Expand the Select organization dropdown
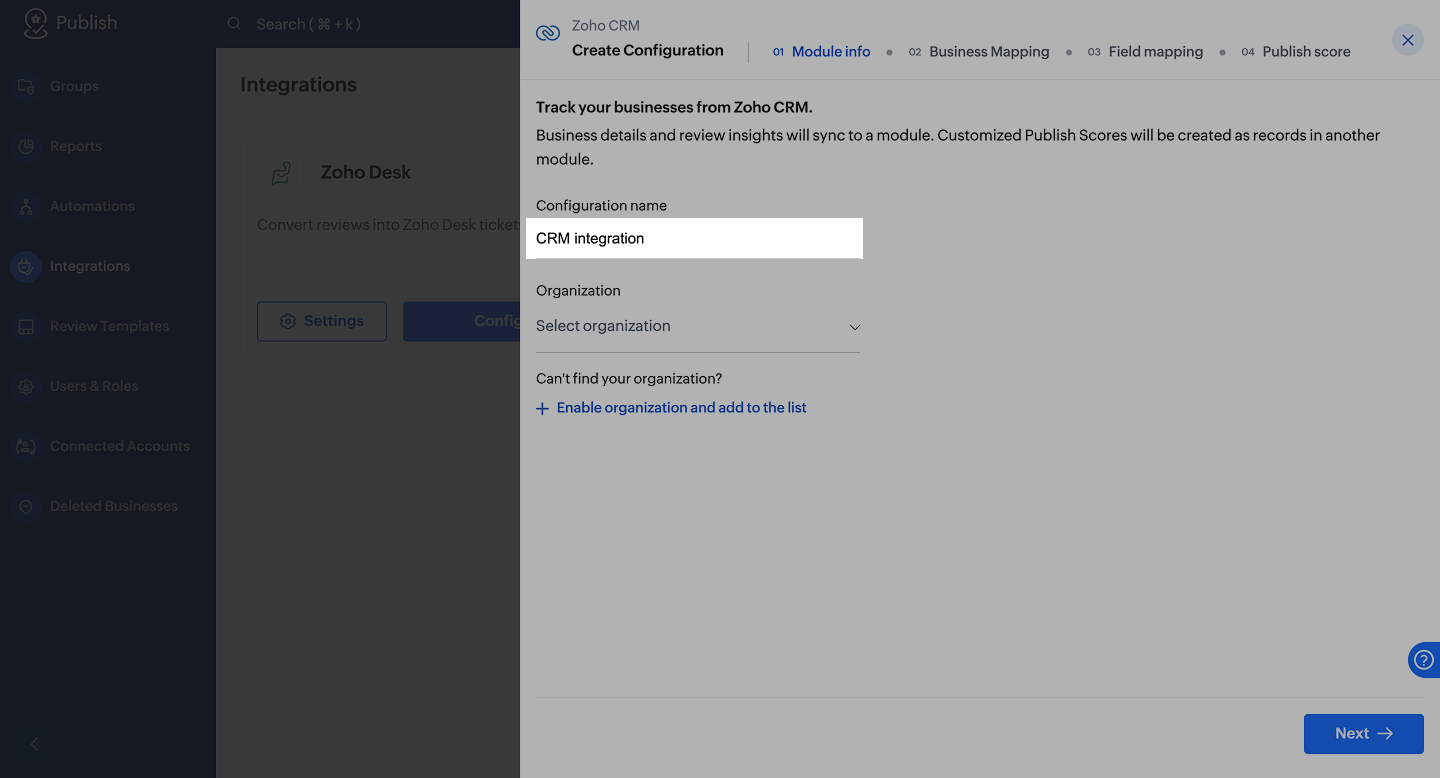Screen dimensions: 1440x778 698,326
